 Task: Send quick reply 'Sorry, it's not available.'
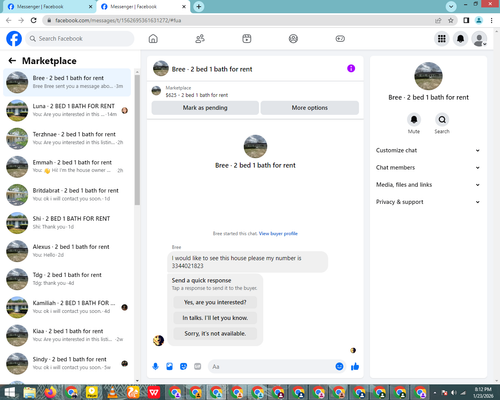(x=215, y=334)
